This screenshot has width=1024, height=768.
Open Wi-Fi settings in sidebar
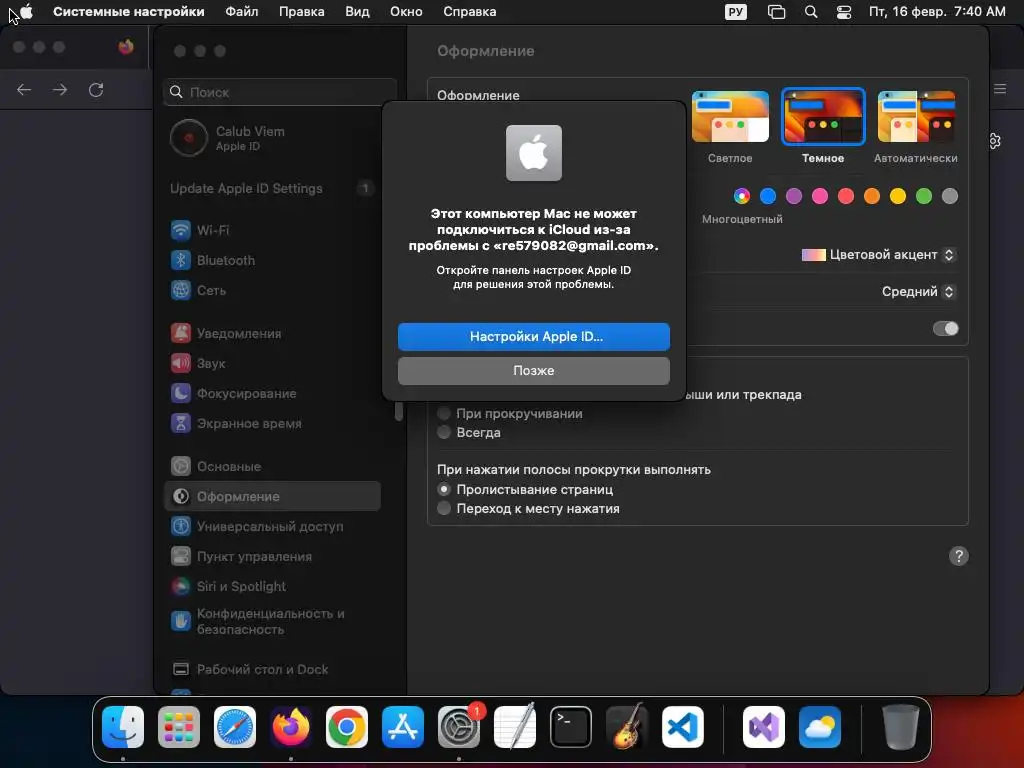tap(272, 230)
